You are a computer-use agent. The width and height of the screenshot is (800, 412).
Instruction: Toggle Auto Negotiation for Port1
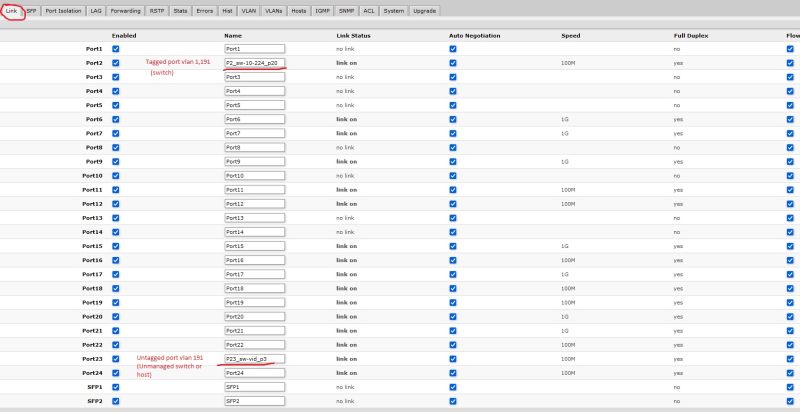coord(453,49)
